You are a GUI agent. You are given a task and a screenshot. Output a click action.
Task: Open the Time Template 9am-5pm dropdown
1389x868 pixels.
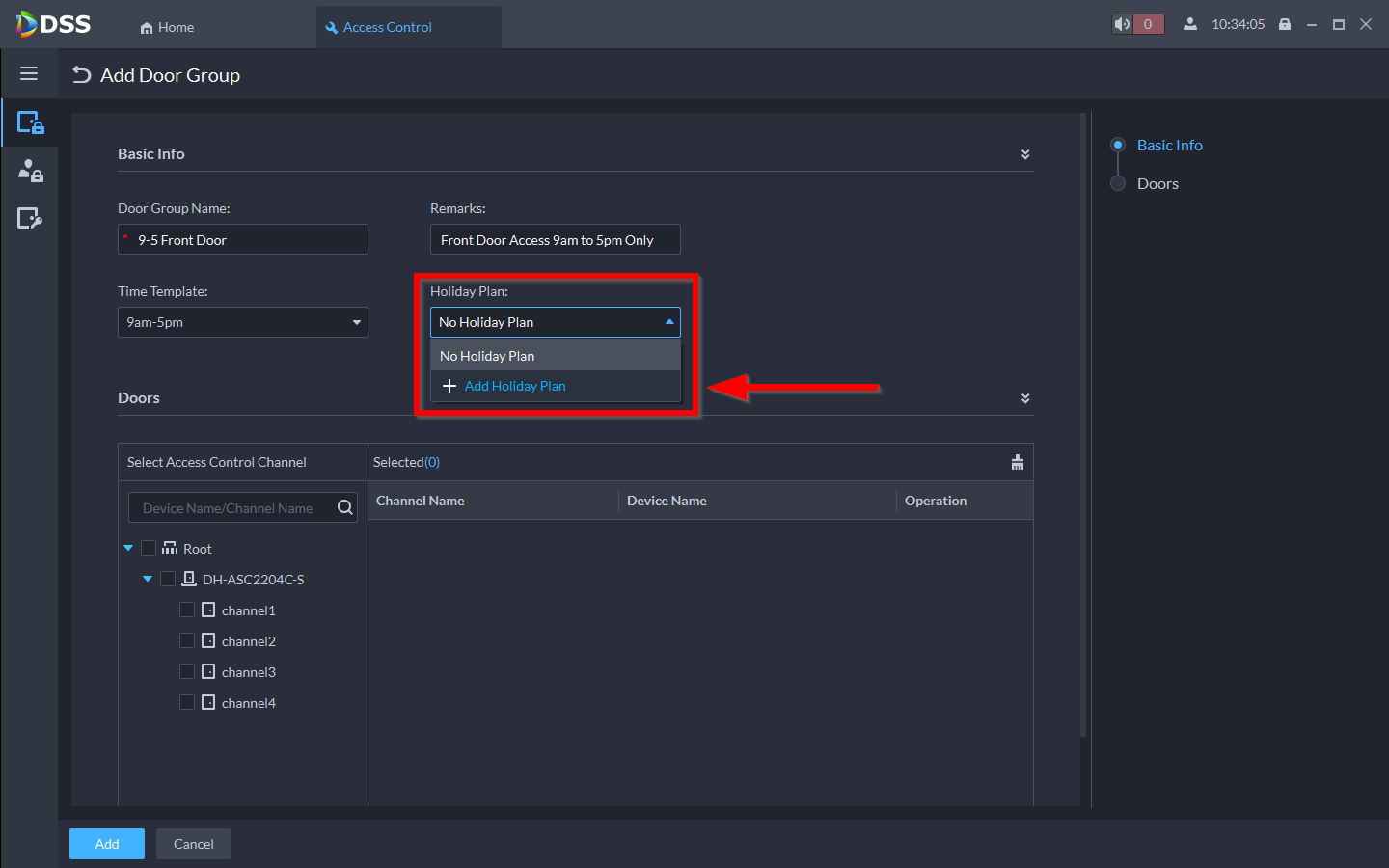point(242,322)
